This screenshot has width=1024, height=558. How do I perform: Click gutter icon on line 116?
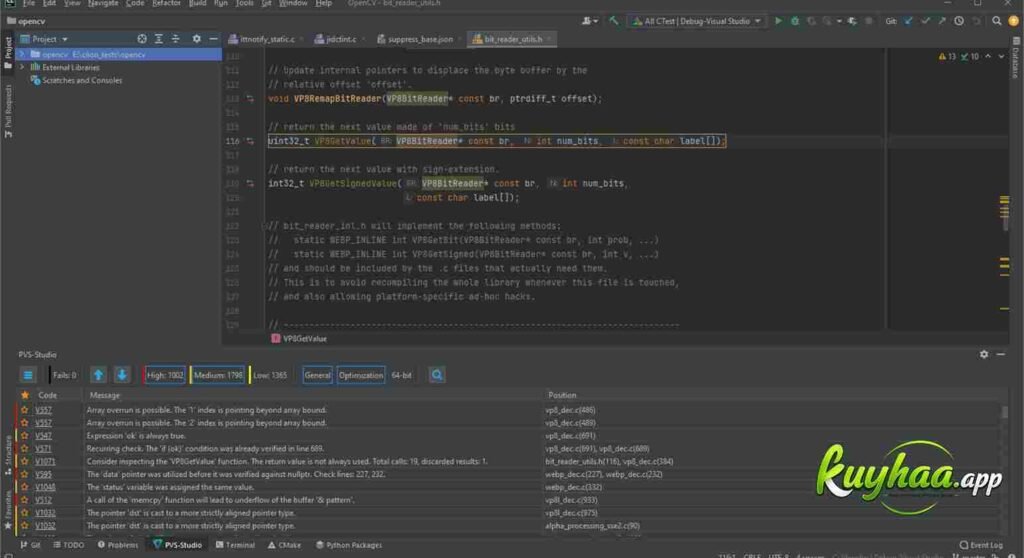pos(250,141)
